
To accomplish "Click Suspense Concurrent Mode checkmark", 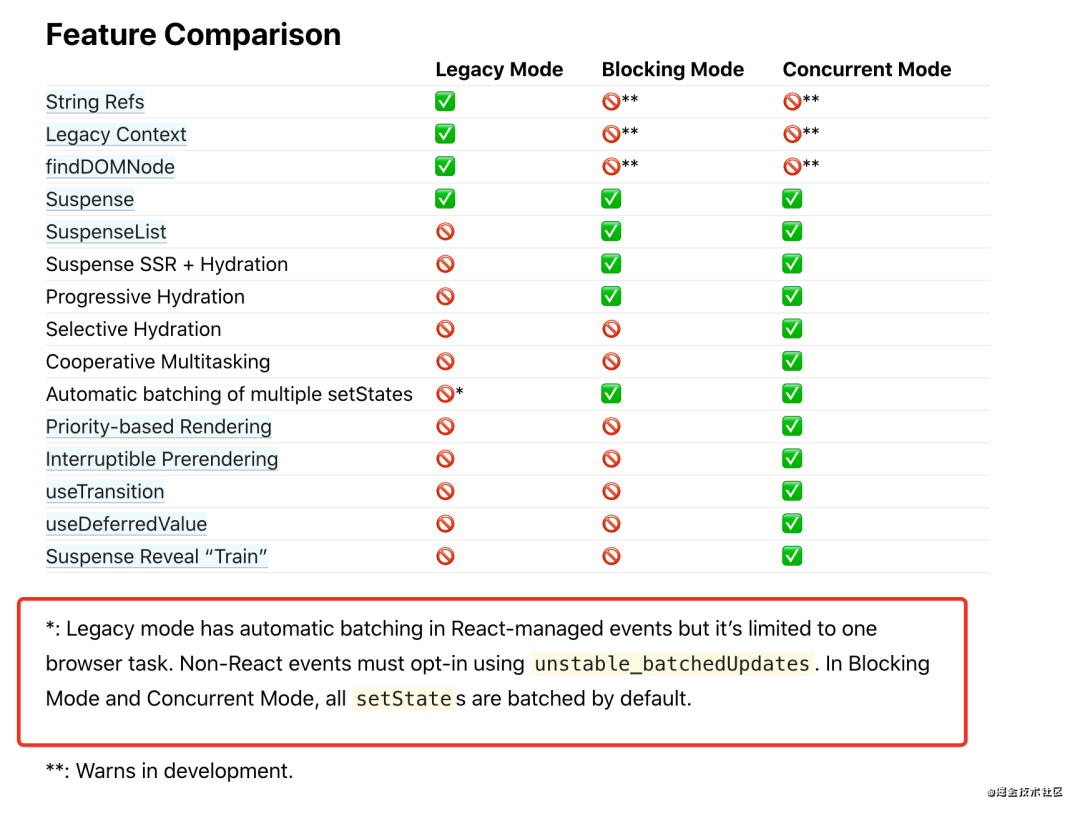I will pos(792,198).
